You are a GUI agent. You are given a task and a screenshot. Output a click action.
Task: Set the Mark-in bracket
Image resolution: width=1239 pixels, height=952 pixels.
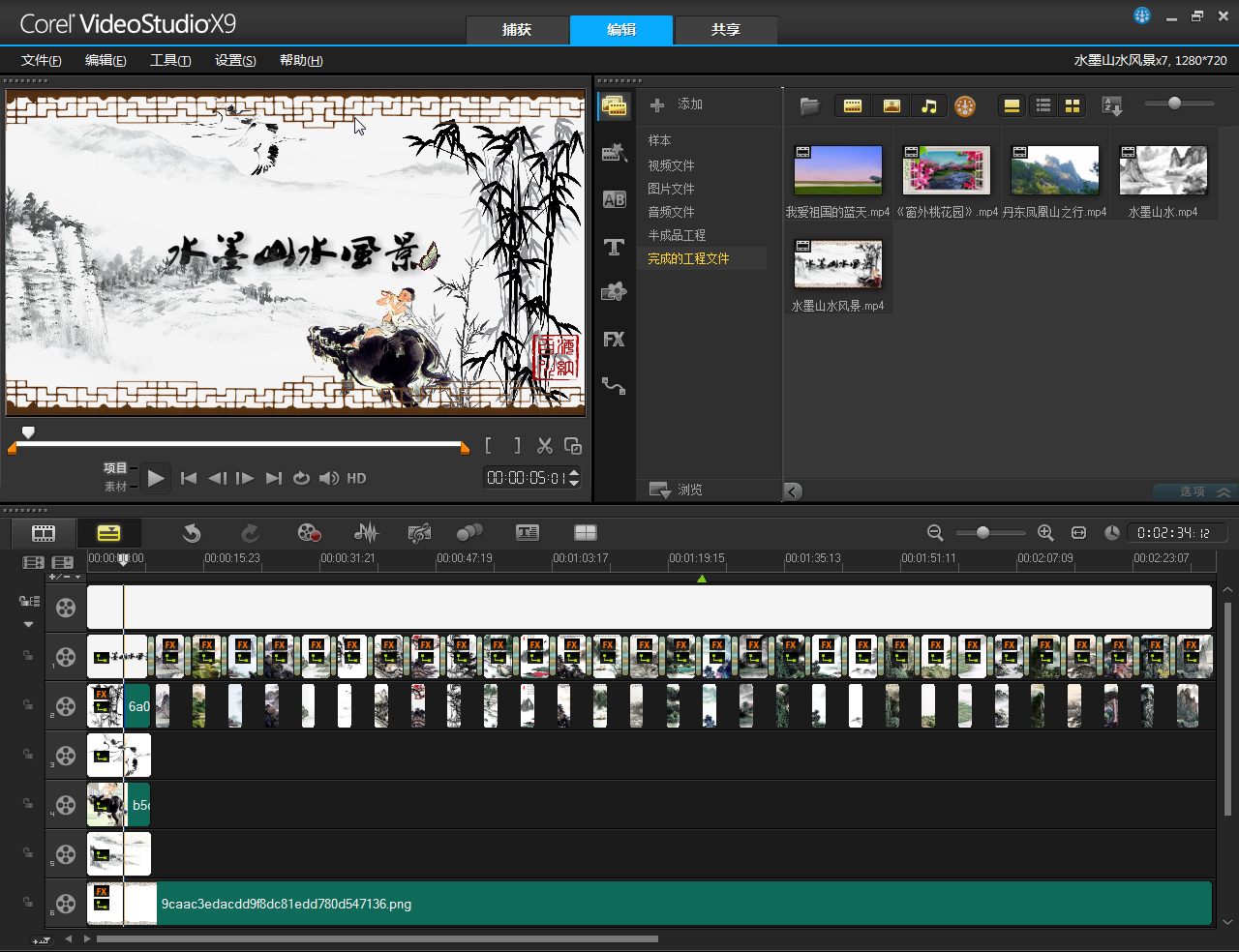[489, 446]
